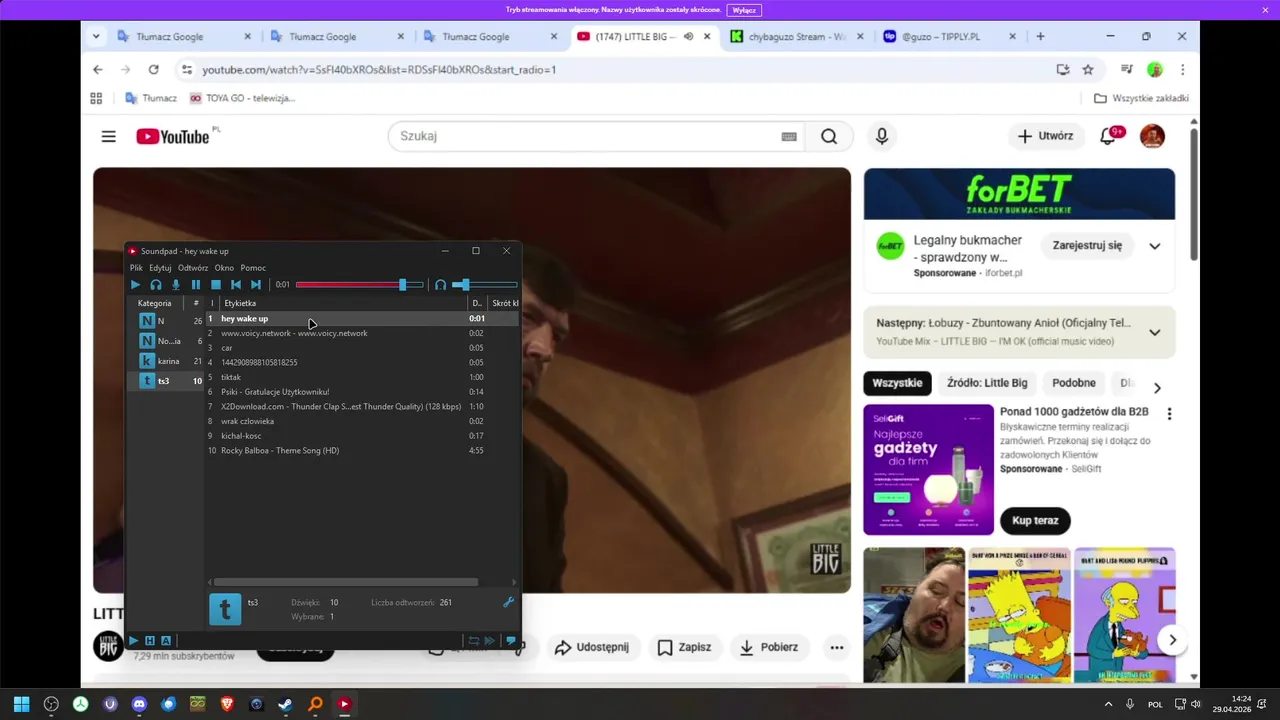Select 'Rocky Balboa - Theme Song (HD)' sound
Screen dimensions: 1280x720
coord(362,451)
